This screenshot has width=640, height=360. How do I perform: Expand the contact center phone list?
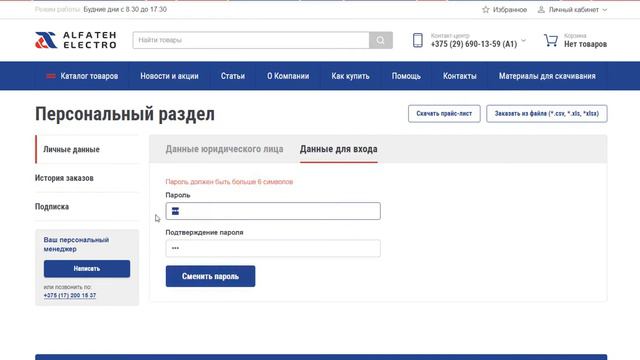[523, 40]
